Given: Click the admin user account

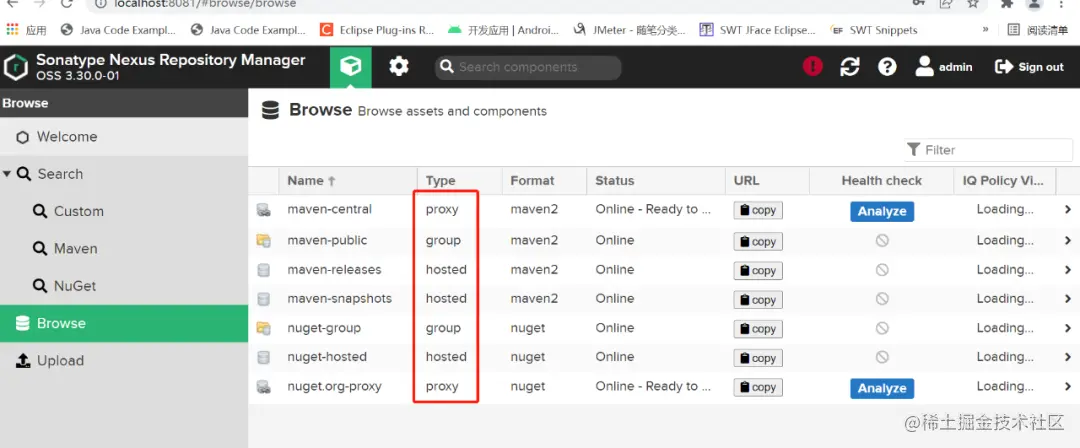Looking at the screenshot, I should [944, 67].
